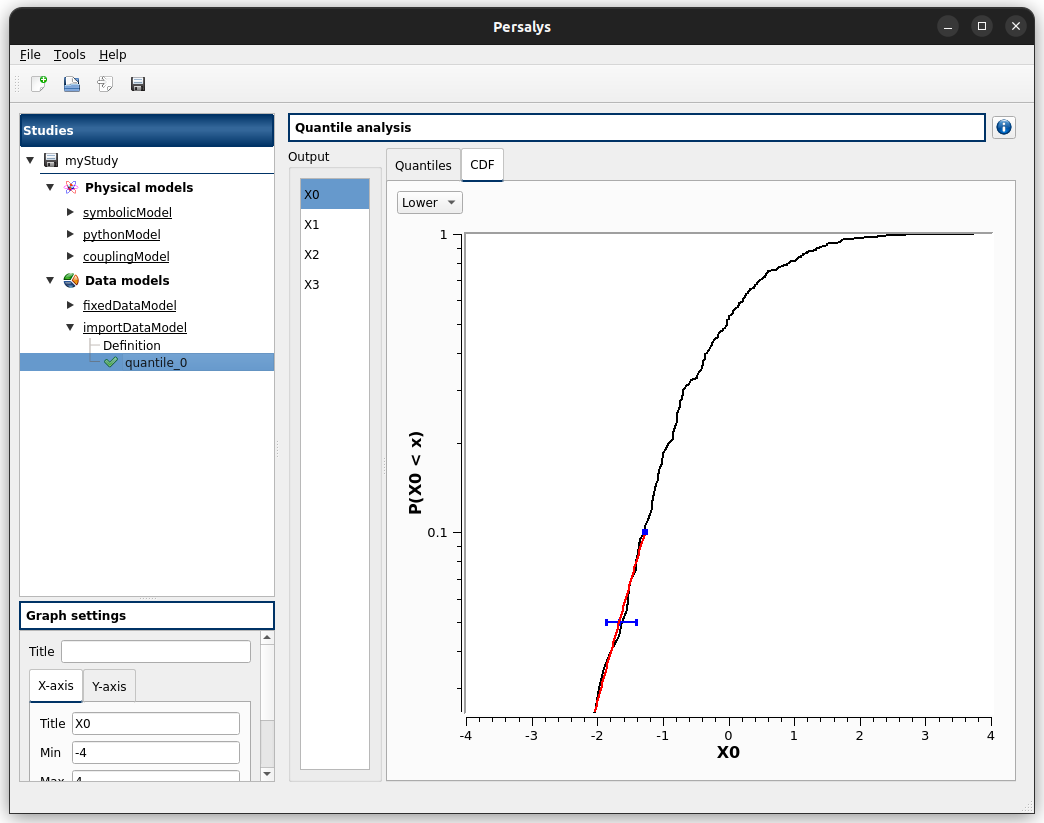Collapse the importDataModel tree node

(70, 327)
